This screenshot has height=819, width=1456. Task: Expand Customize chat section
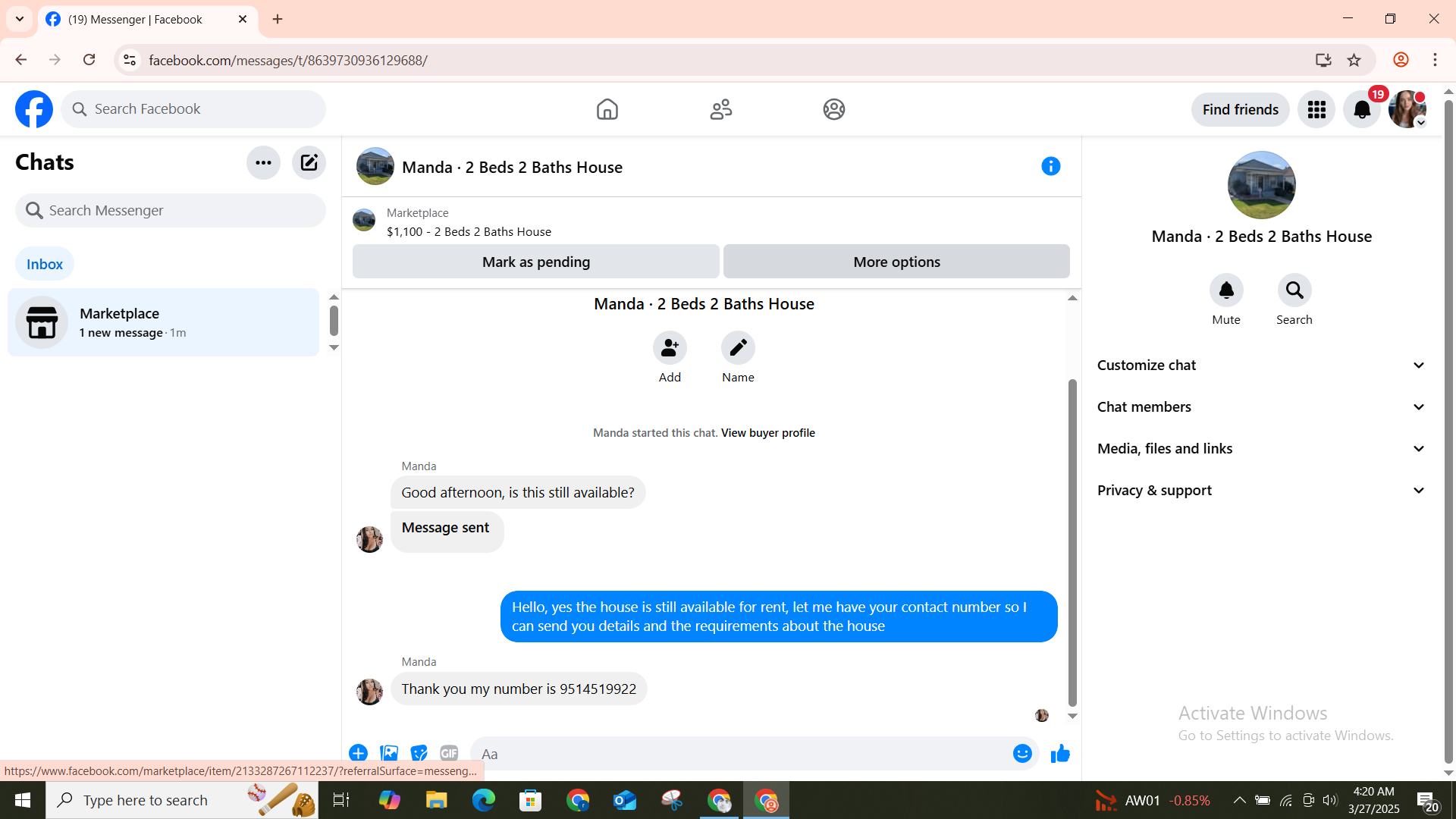[1261, 366]
